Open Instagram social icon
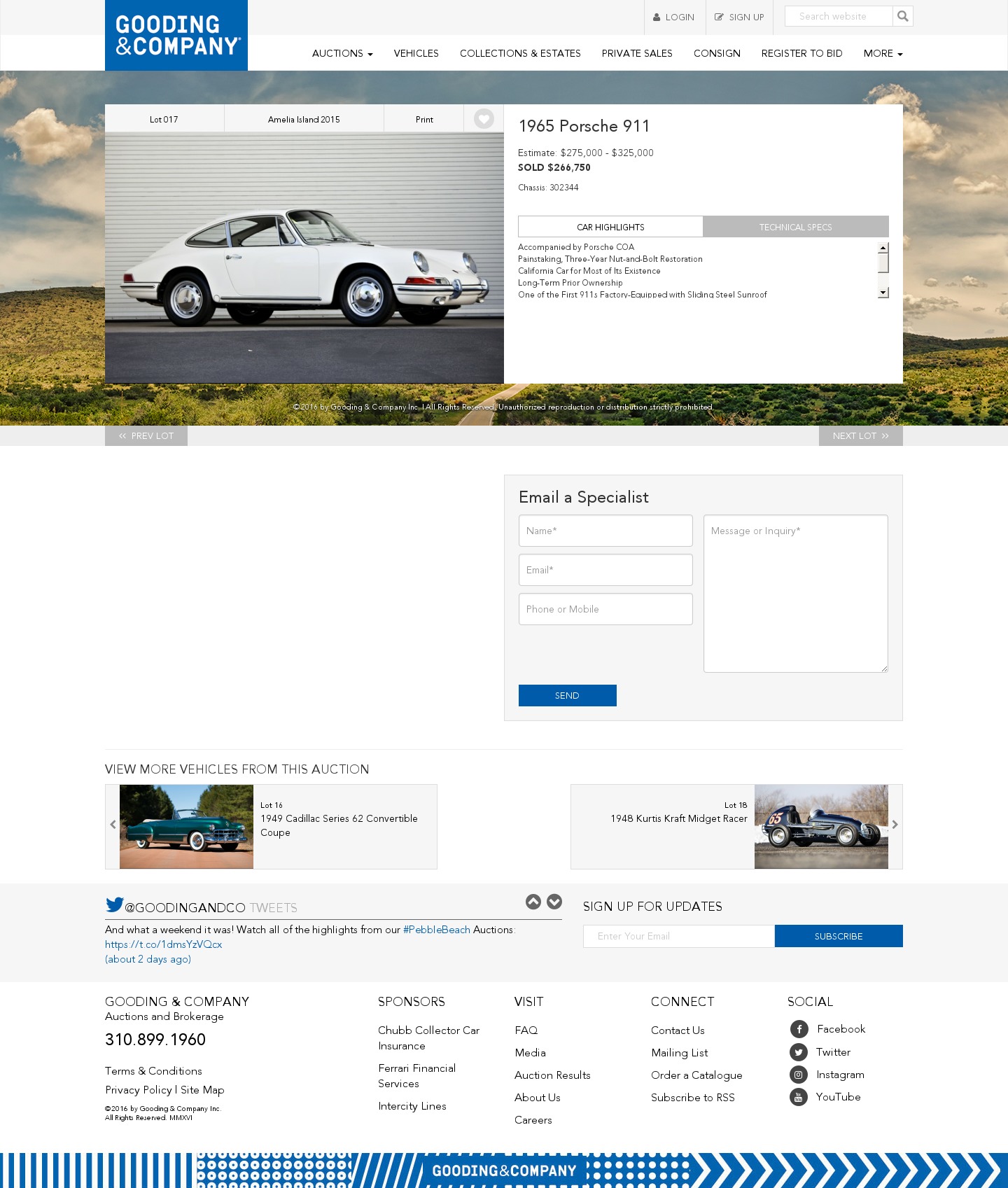 799,1075
